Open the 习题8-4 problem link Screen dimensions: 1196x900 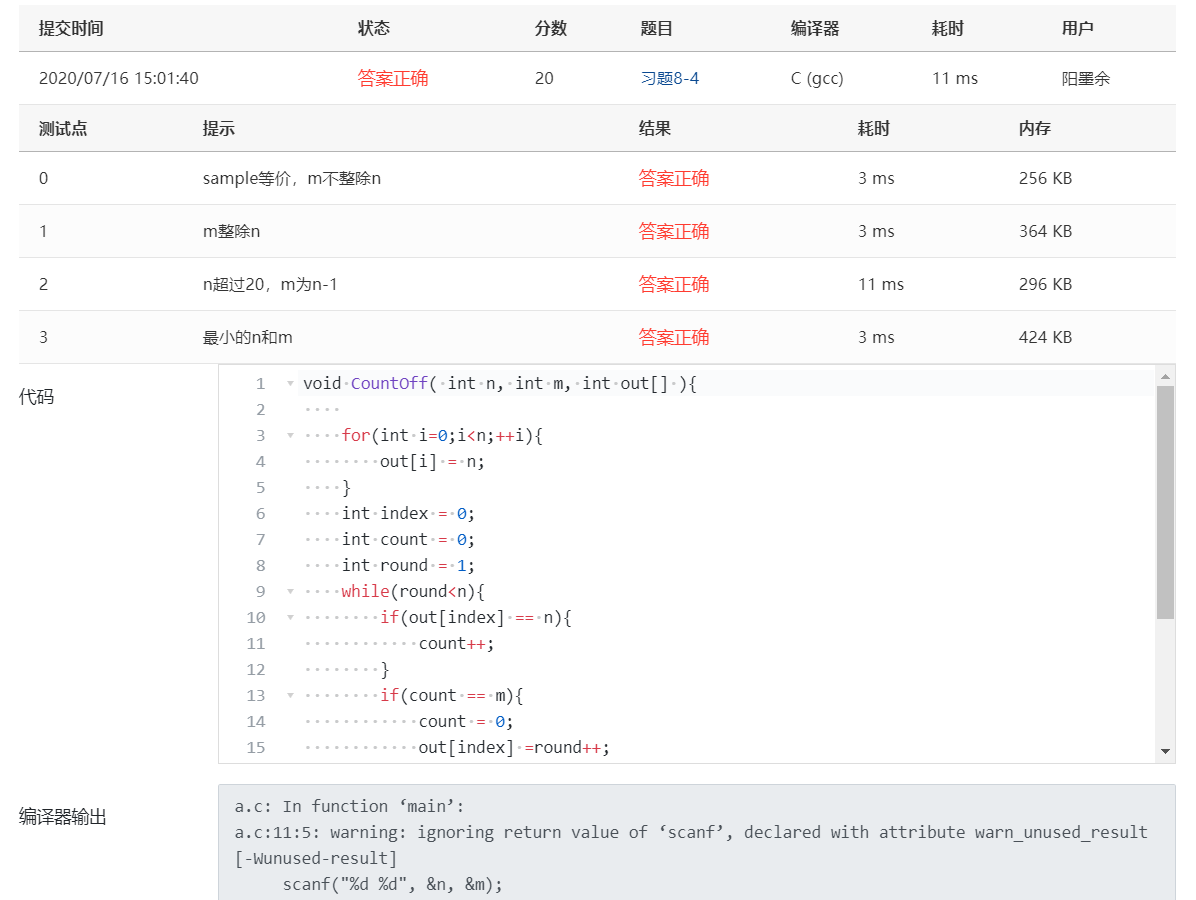tap(669, 77)
